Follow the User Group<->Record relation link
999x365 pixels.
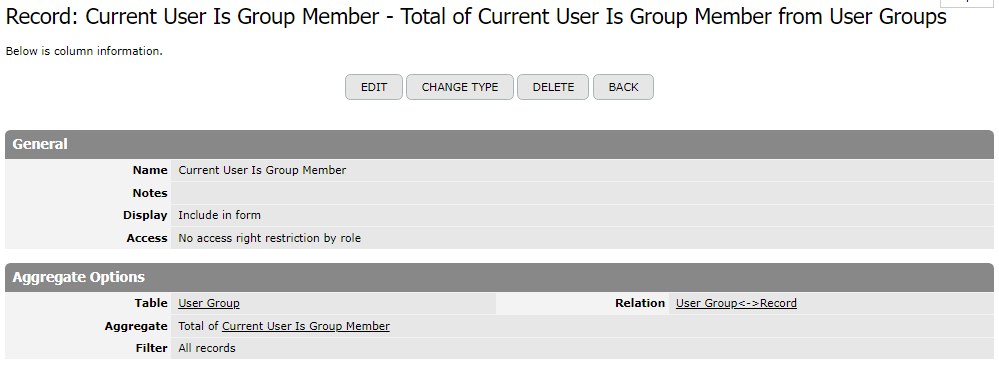pyautogui.click(x=736, y=303)
